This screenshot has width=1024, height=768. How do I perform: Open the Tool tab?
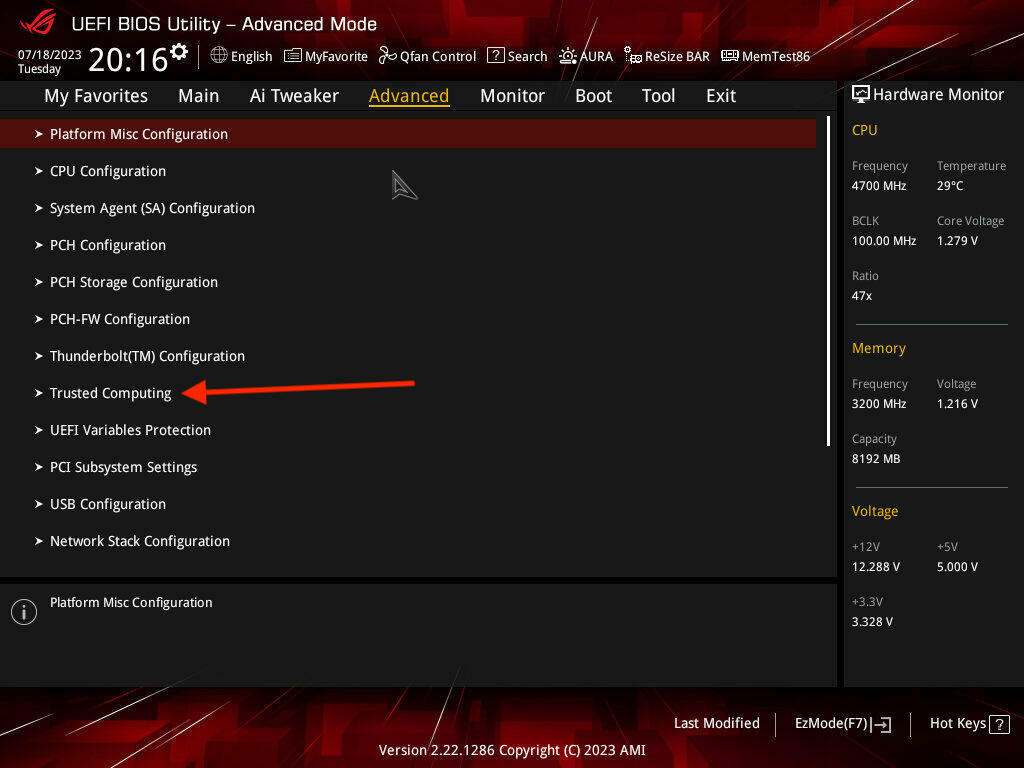658,96
